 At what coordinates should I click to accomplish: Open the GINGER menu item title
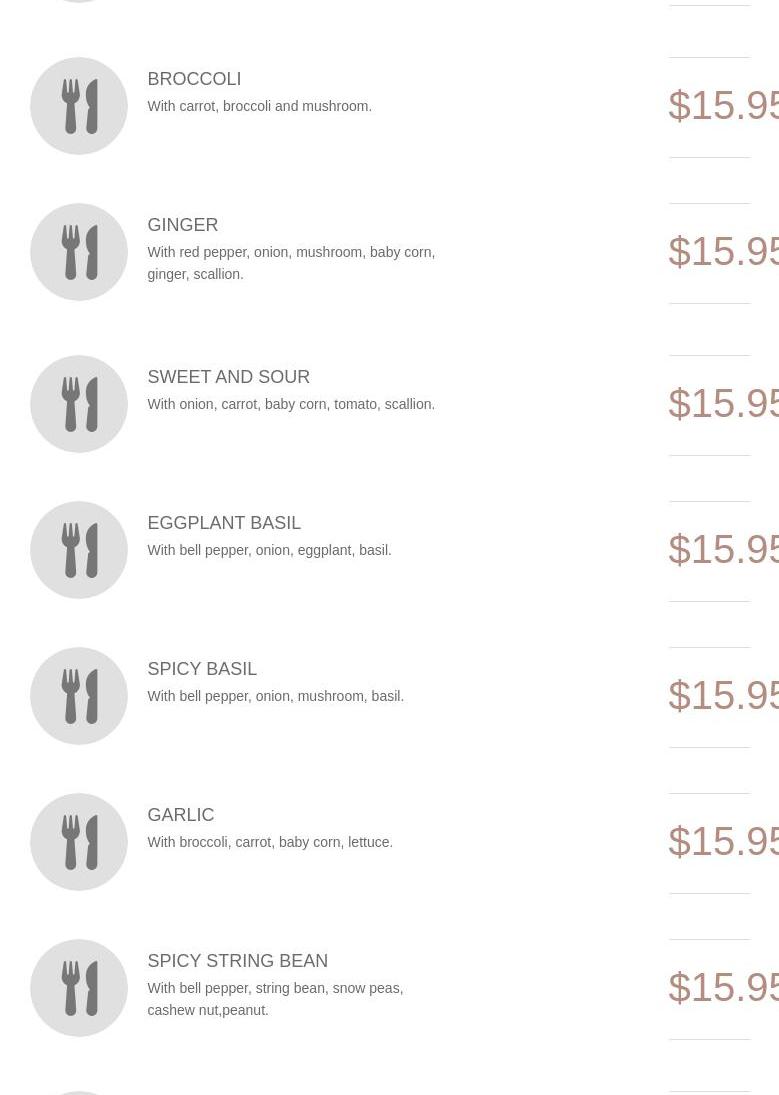pos(183,225)
